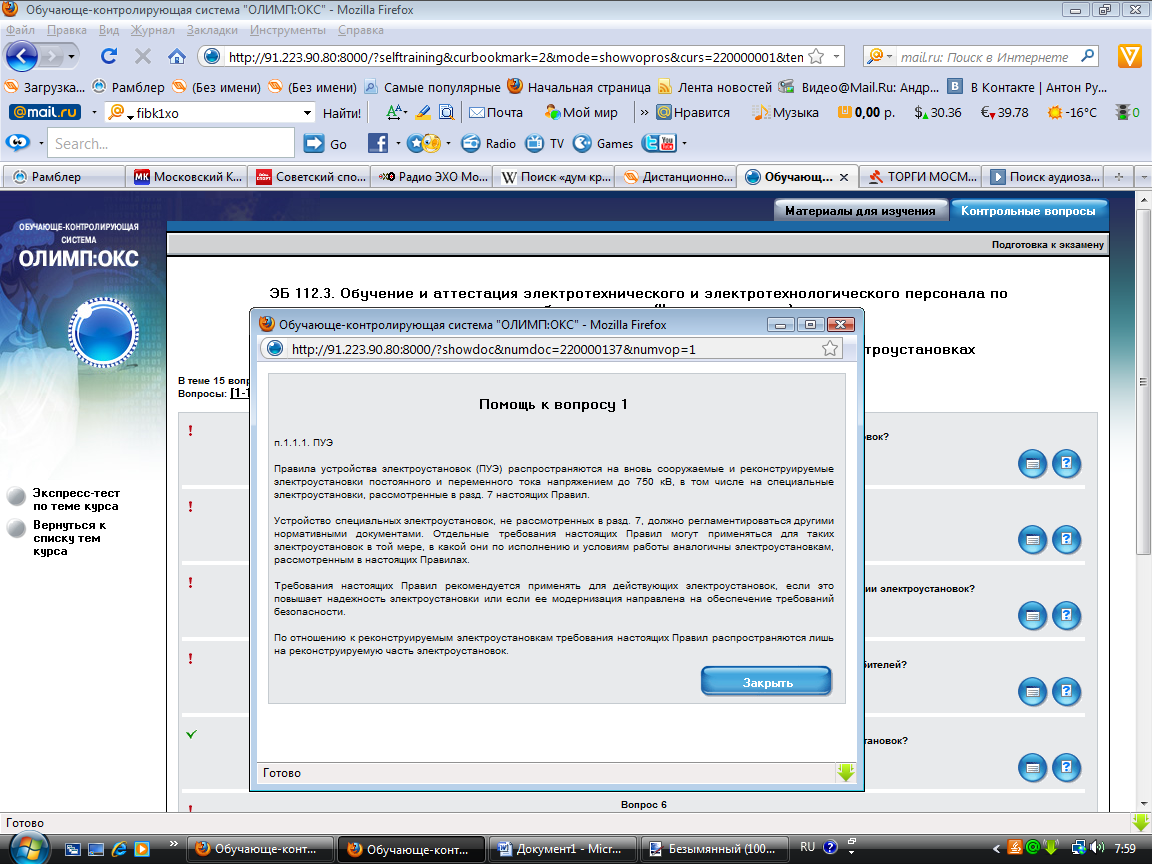Open Начальная страница bookmark
Image resolution: width=1152 pixels, height=864 pixels.
coord(580,87)
